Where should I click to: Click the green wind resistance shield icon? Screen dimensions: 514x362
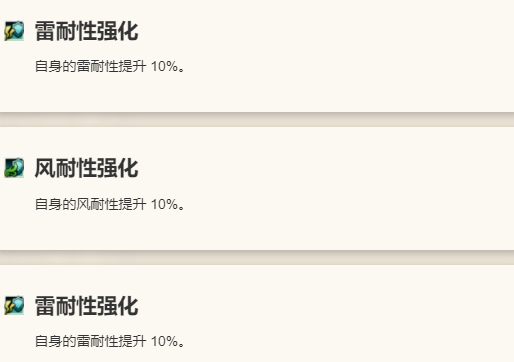pyautogui.click(x=14, y=168)
